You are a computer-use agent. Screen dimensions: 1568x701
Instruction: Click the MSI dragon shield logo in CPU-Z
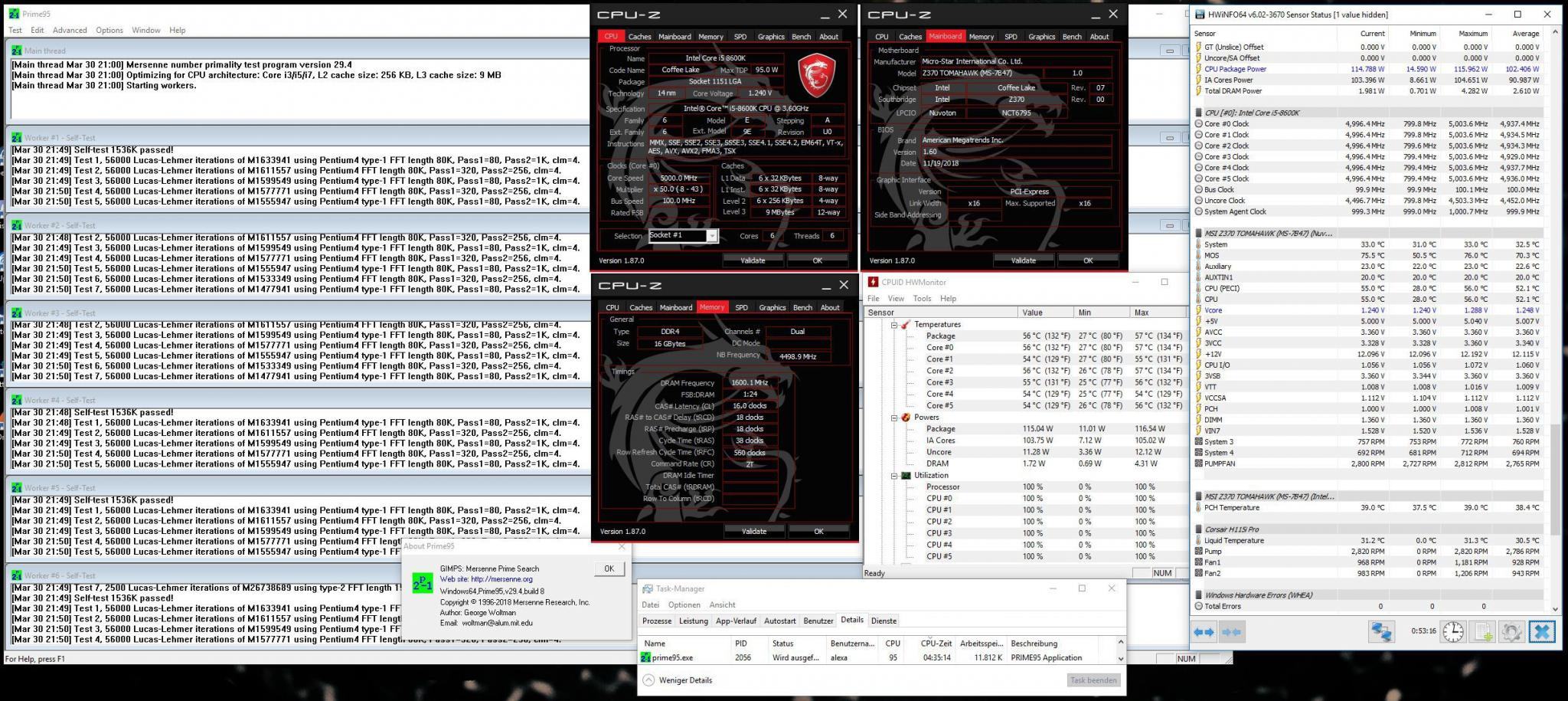coord(816,75)
